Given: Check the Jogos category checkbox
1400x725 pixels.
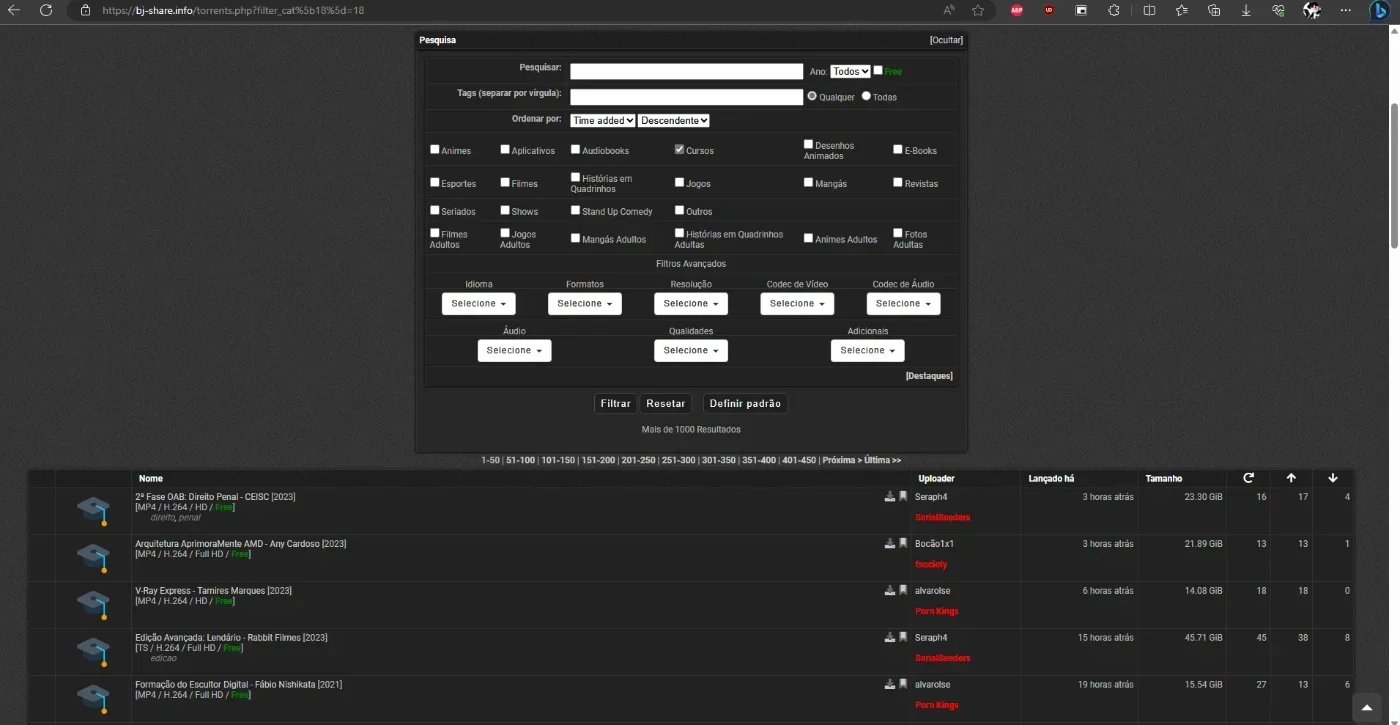Looking at the screenshot, I should (679, 182).
